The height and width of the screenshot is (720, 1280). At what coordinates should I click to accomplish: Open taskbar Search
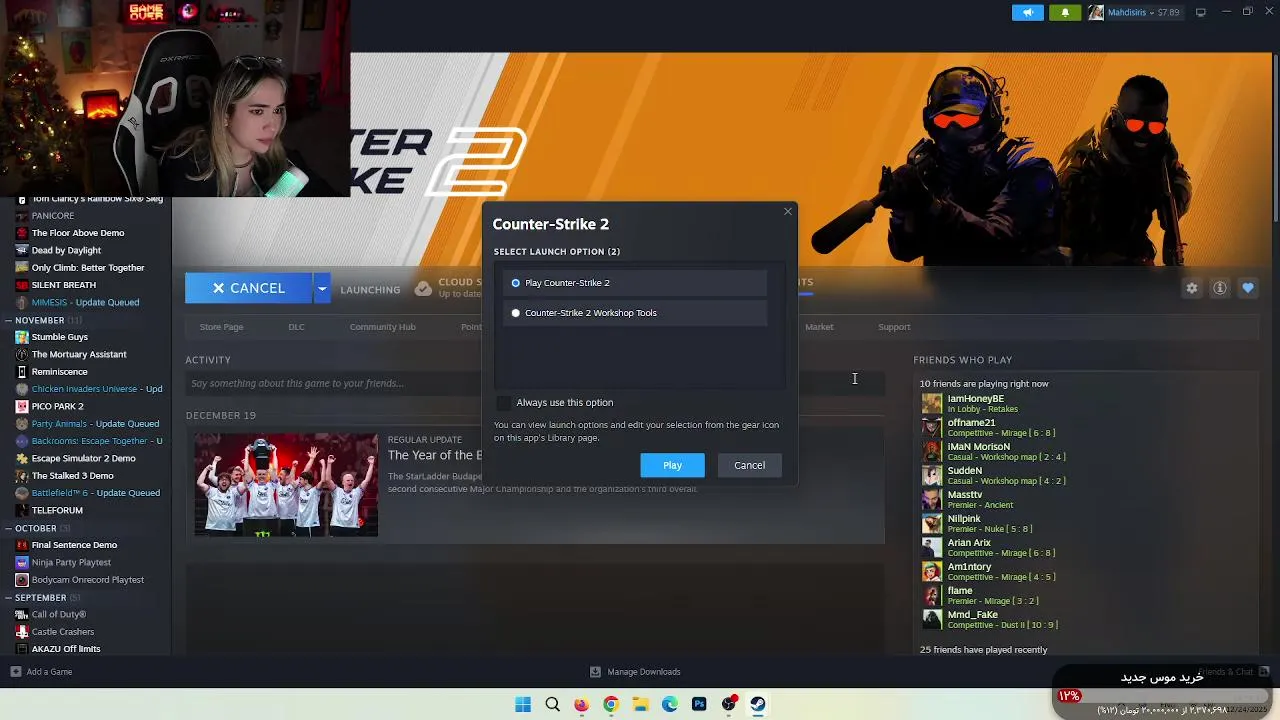552,704
